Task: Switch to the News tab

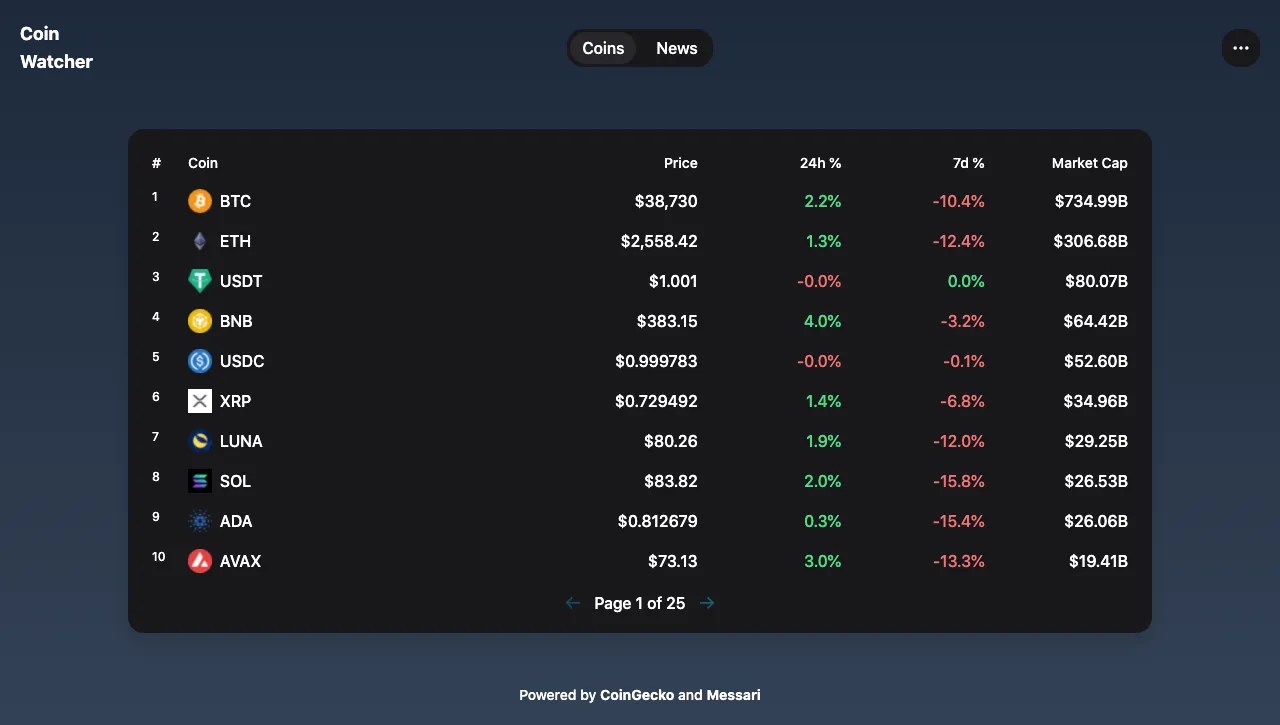Action: [676, 48]
